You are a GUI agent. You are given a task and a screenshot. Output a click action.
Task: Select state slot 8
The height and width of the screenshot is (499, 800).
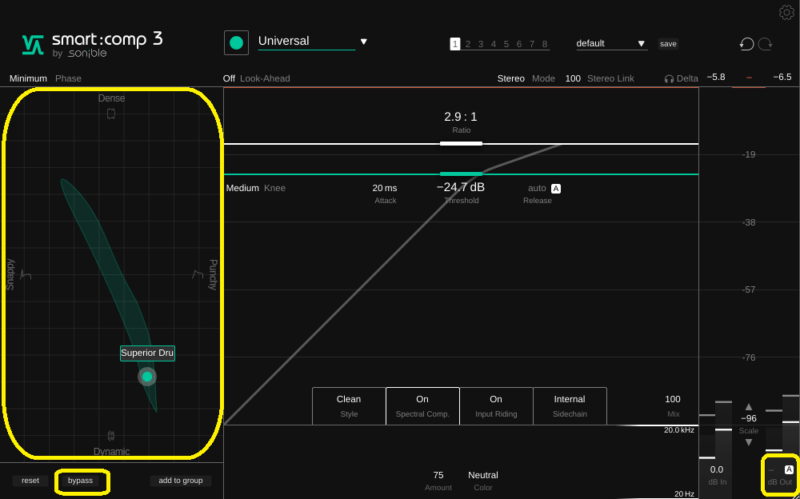pos(545,44)
